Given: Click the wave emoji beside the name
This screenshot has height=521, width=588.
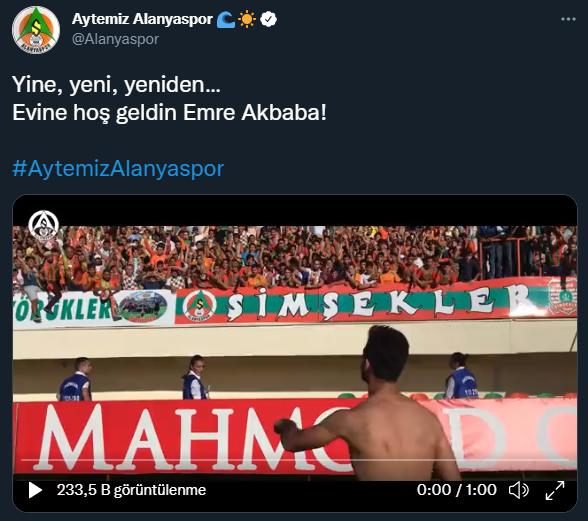Looking at the screenshot, I should tap(226, 20).
